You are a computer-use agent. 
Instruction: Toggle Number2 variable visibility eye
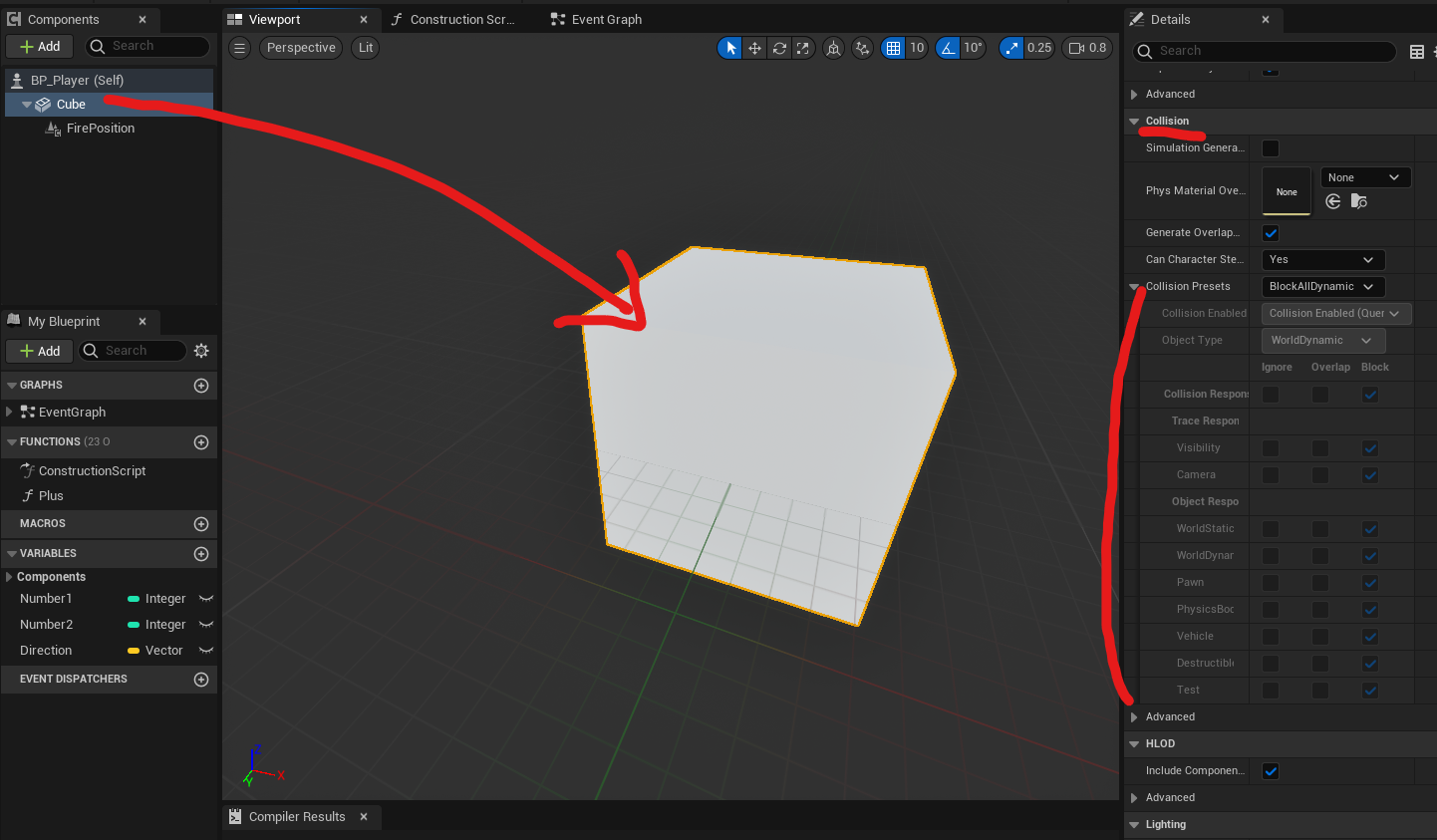click(x=206, y=625)
